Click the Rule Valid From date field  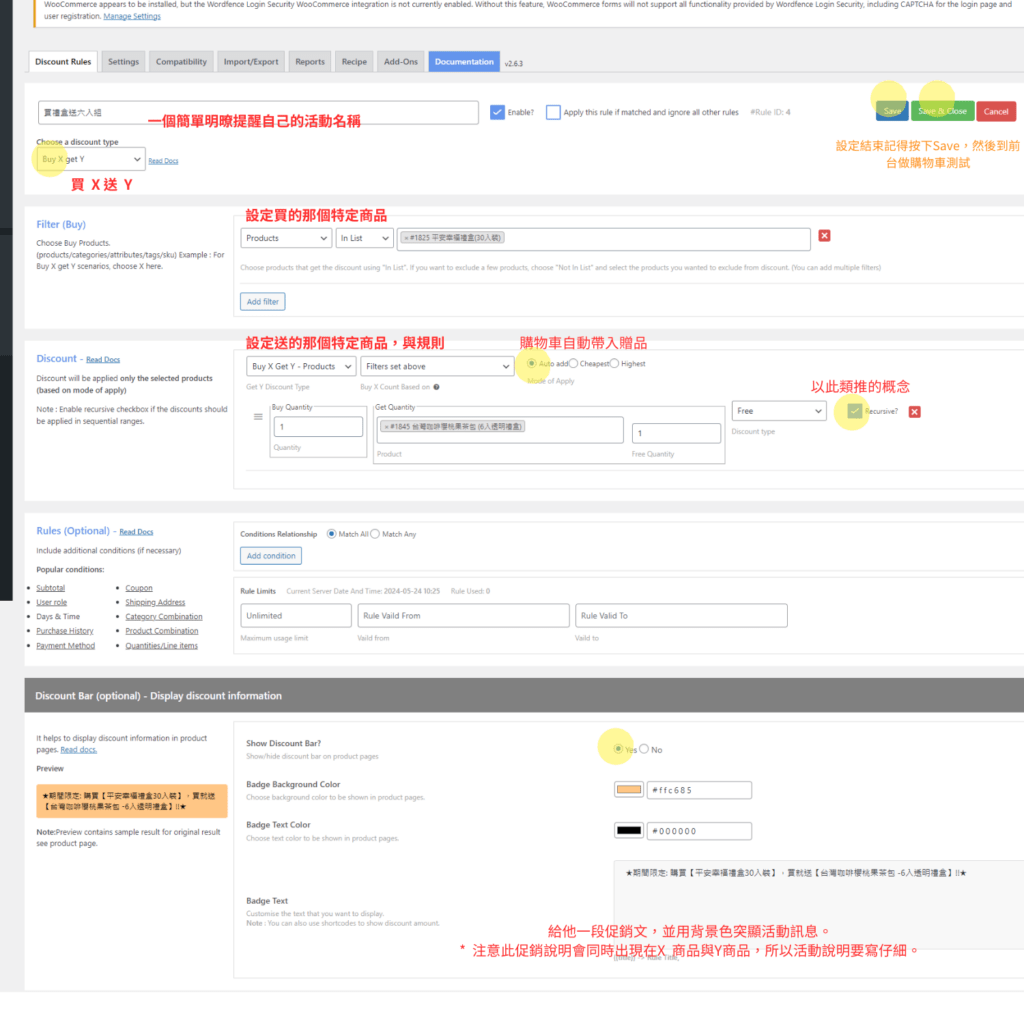coord(463,616)
